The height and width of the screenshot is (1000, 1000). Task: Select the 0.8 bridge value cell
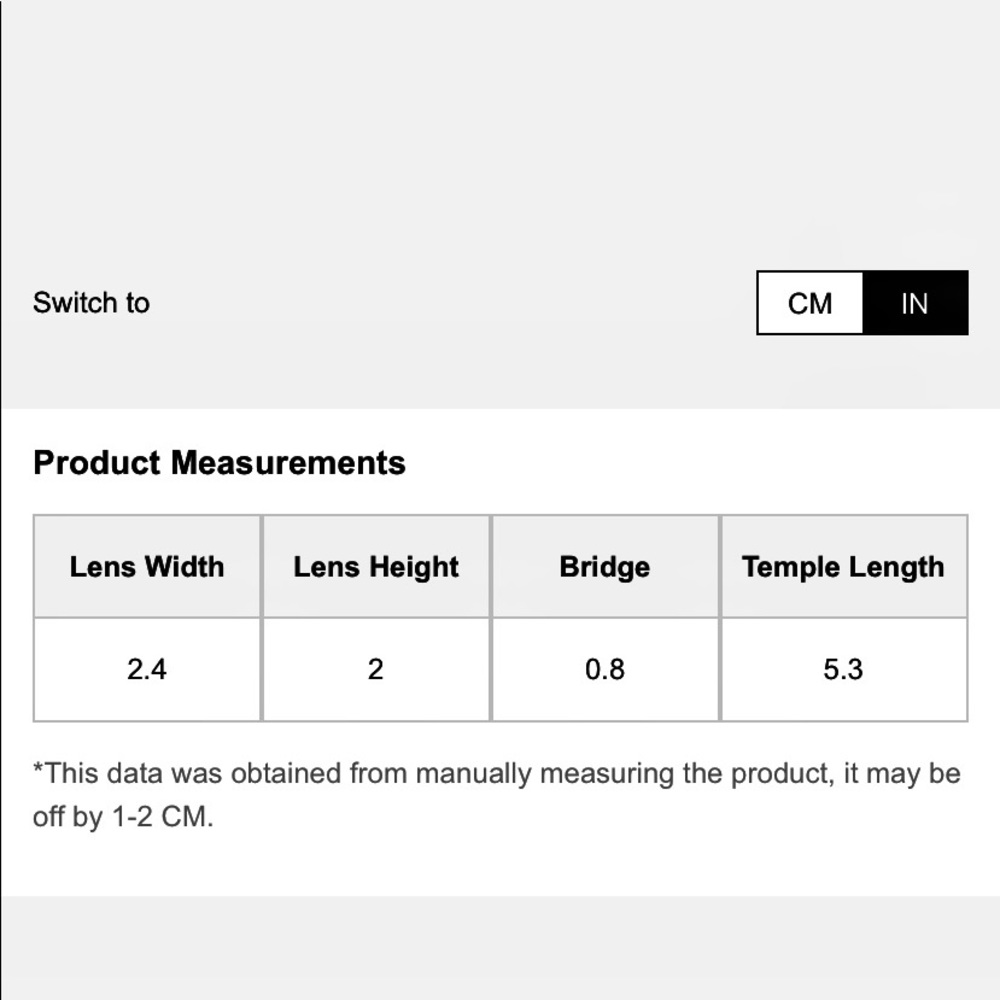[604, 669]
